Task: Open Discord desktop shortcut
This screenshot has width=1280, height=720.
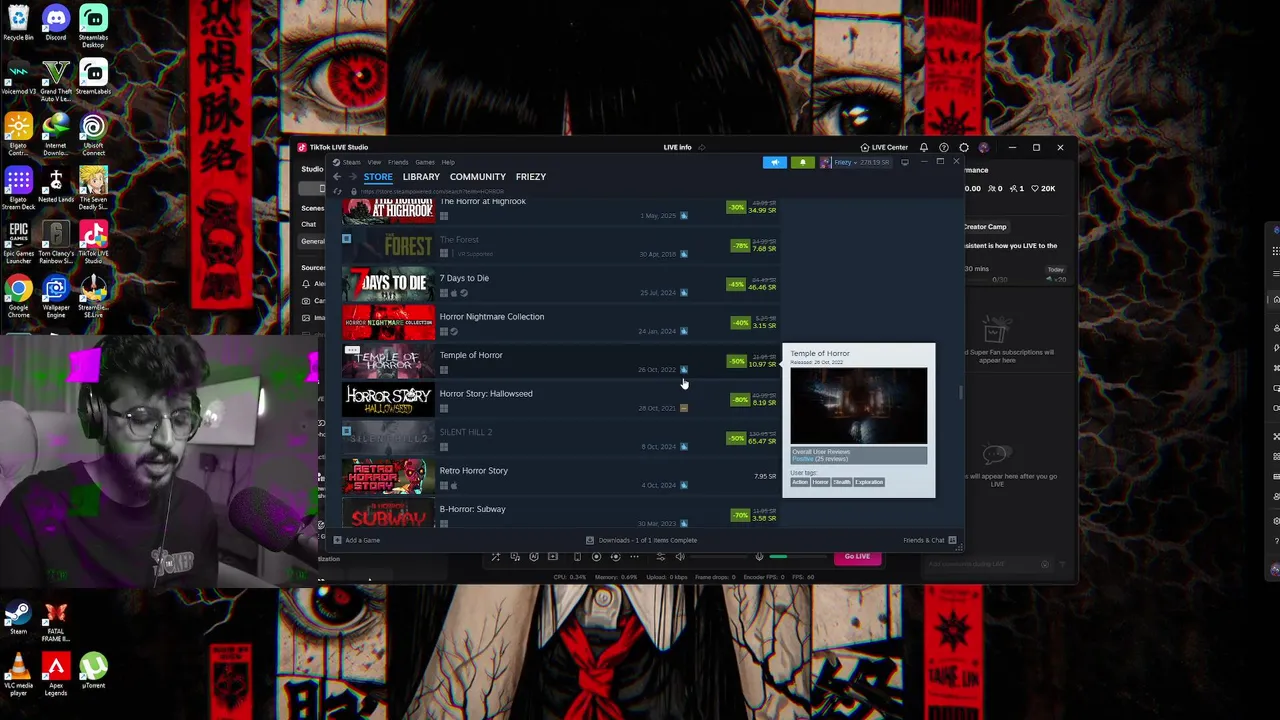Action: pyautogui.click(x=56, y=24)
